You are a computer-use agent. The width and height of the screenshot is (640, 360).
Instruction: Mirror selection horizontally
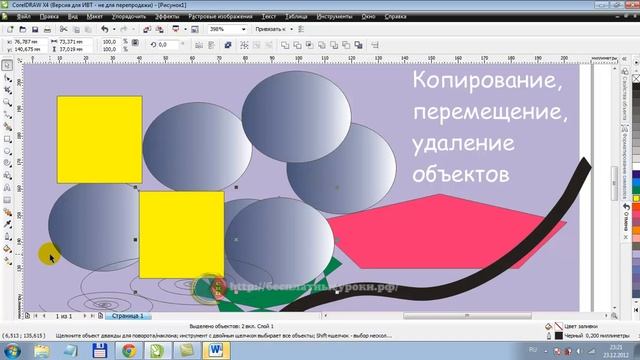pos(199,45)
